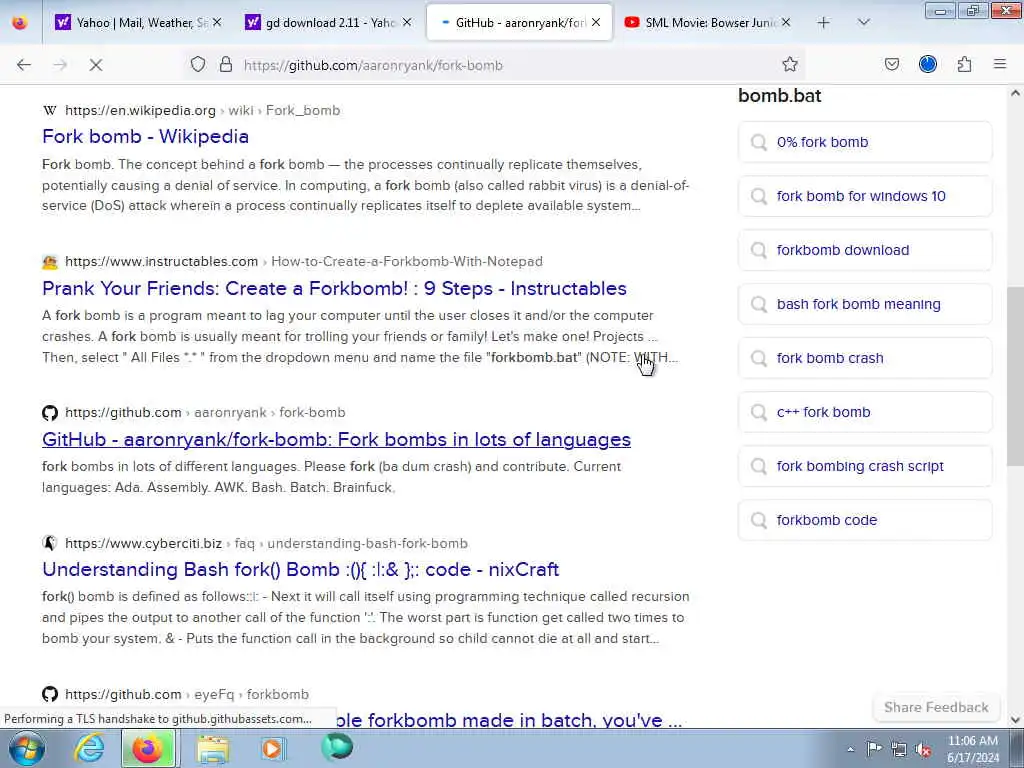Close the Yahoo Mail, Weather tab
Screen dimensions: 1024x768
pos(217,23)
